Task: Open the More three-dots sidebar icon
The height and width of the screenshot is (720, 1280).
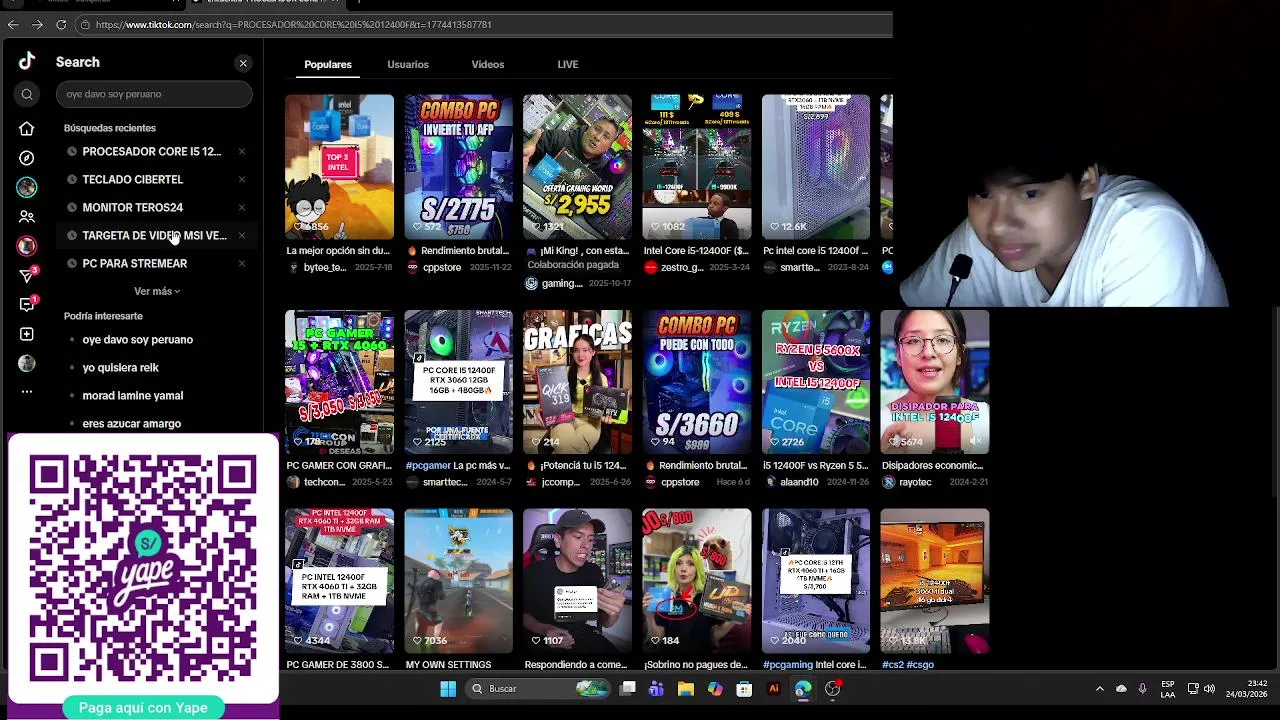Action: 27,391
